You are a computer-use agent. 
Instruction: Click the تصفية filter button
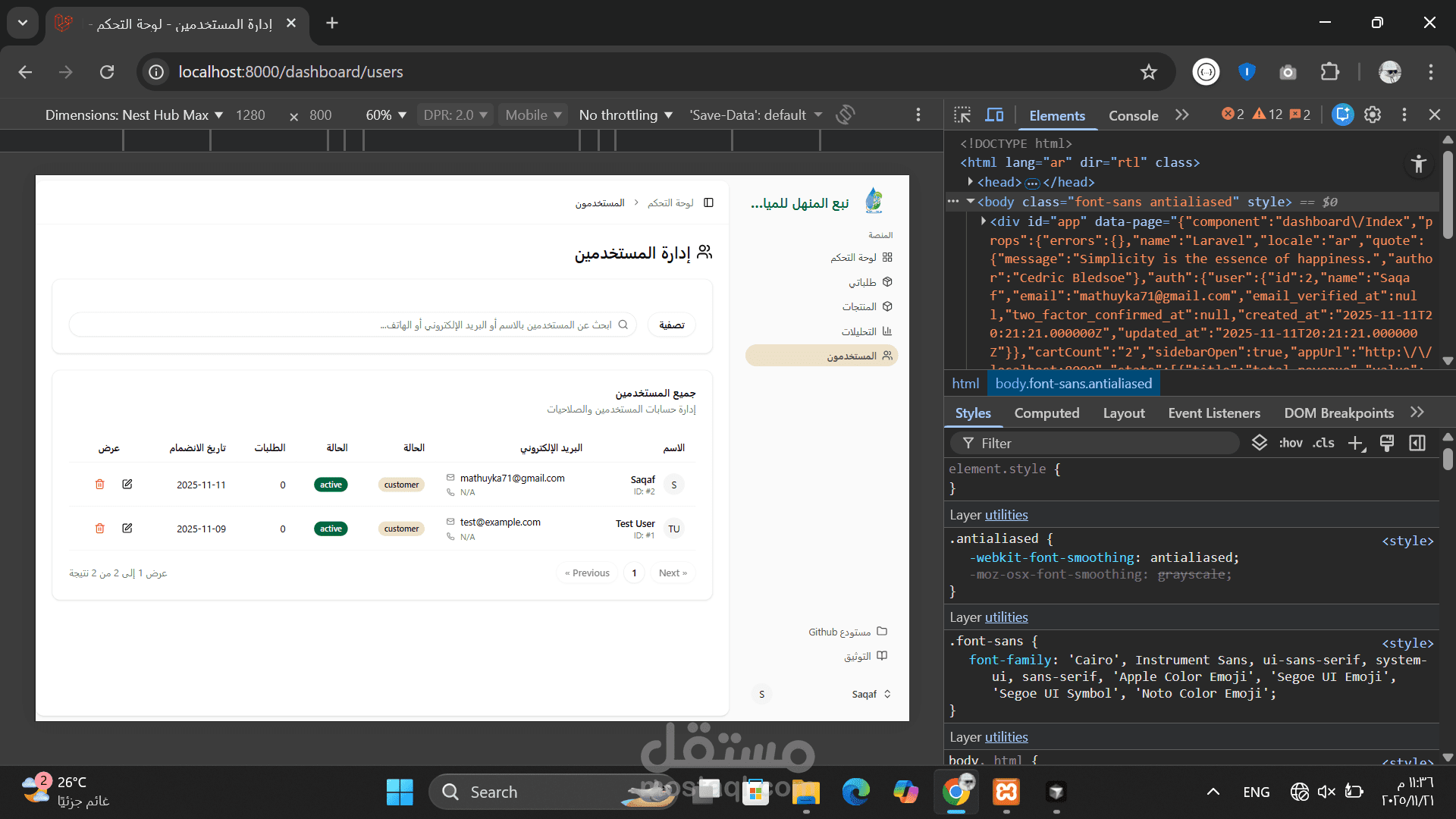pos(672,325)
